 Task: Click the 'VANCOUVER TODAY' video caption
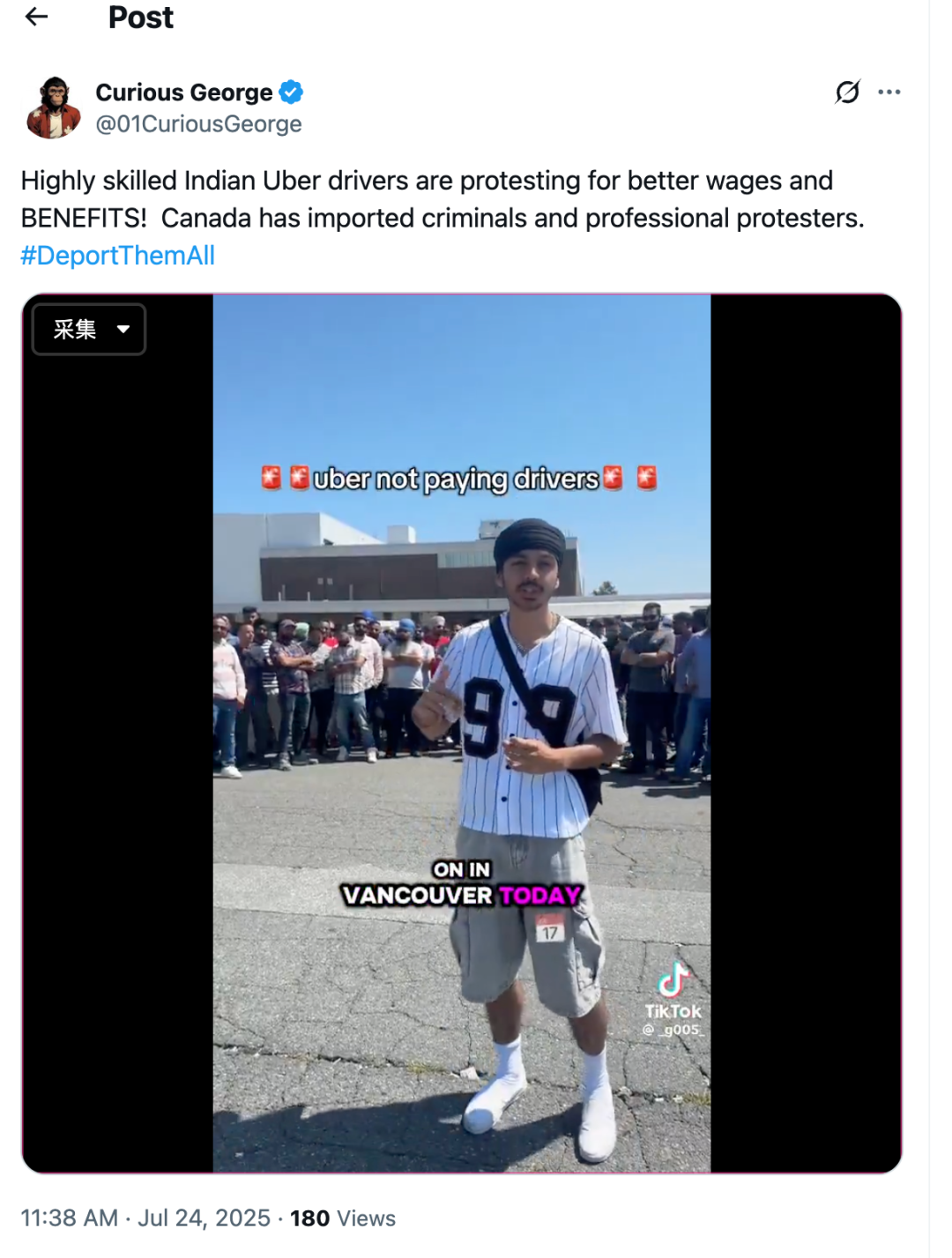pos(462,895)
